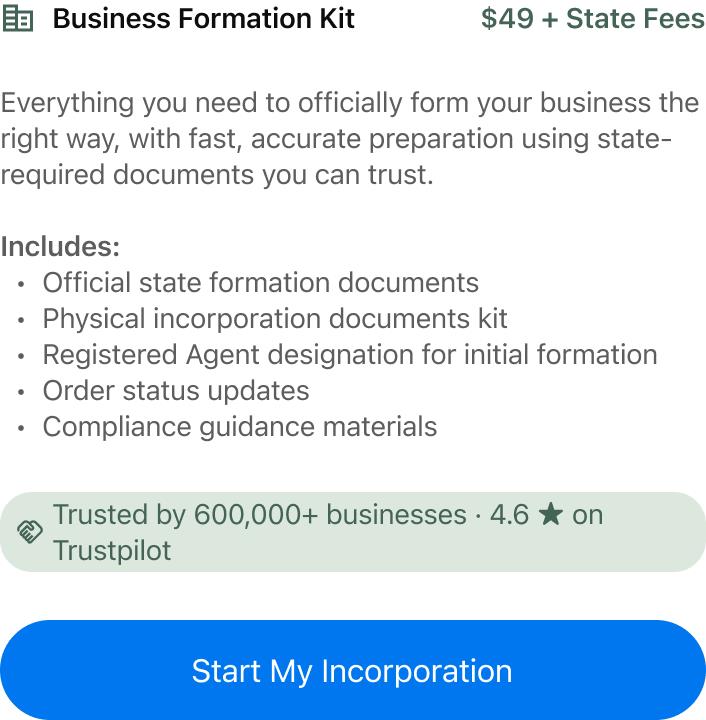Select Physical incorporation documents kit item
706x720 pixels.
275,319
